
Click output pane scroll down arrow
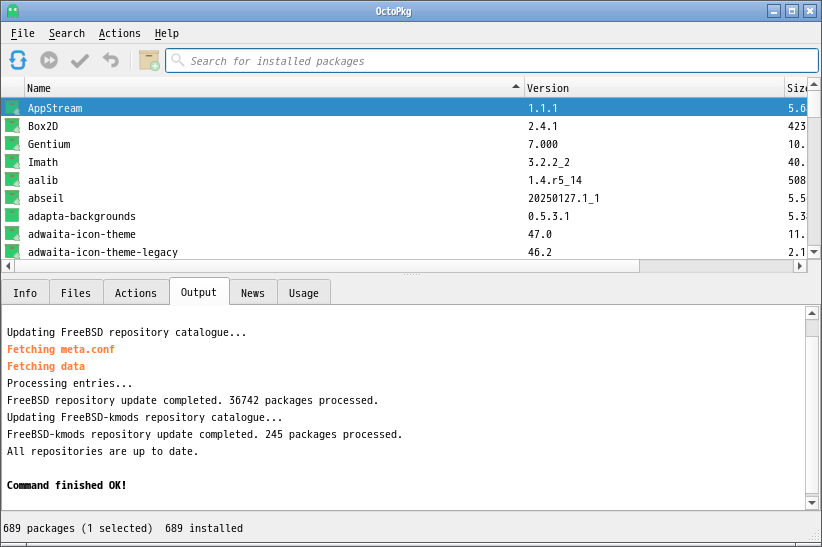812,502
